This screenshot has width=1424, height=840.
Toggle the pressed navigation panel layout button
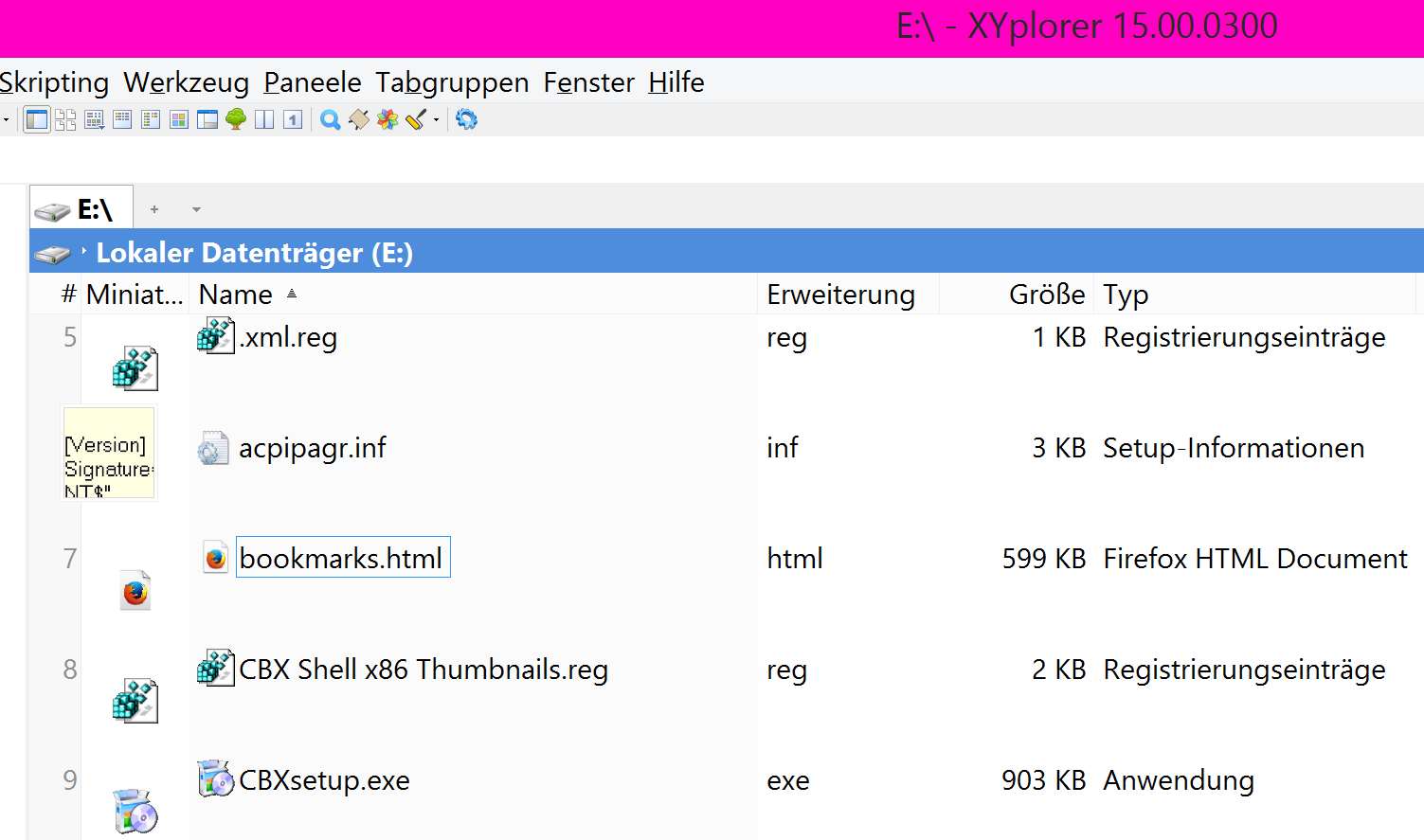pyautogui.click(x=37, y=119)
